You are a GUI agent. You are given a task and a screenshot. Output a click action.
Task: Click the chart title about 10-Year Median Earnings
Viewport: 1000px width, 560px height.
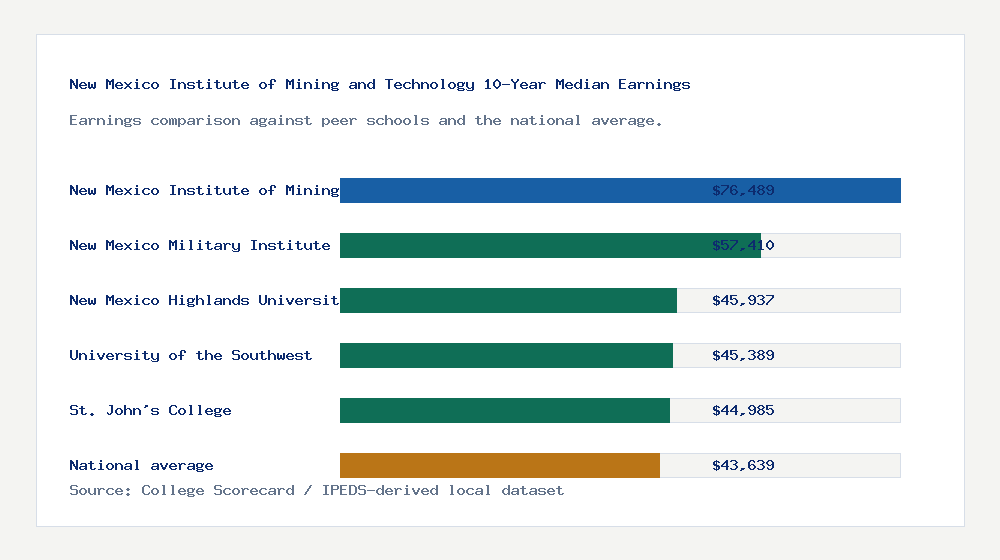[x=379, y=84]
